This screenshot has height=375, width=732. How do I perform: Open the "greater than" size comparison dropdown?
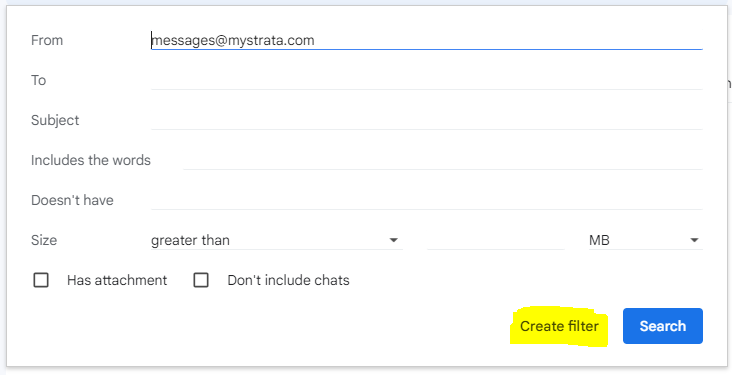(276, 240)
